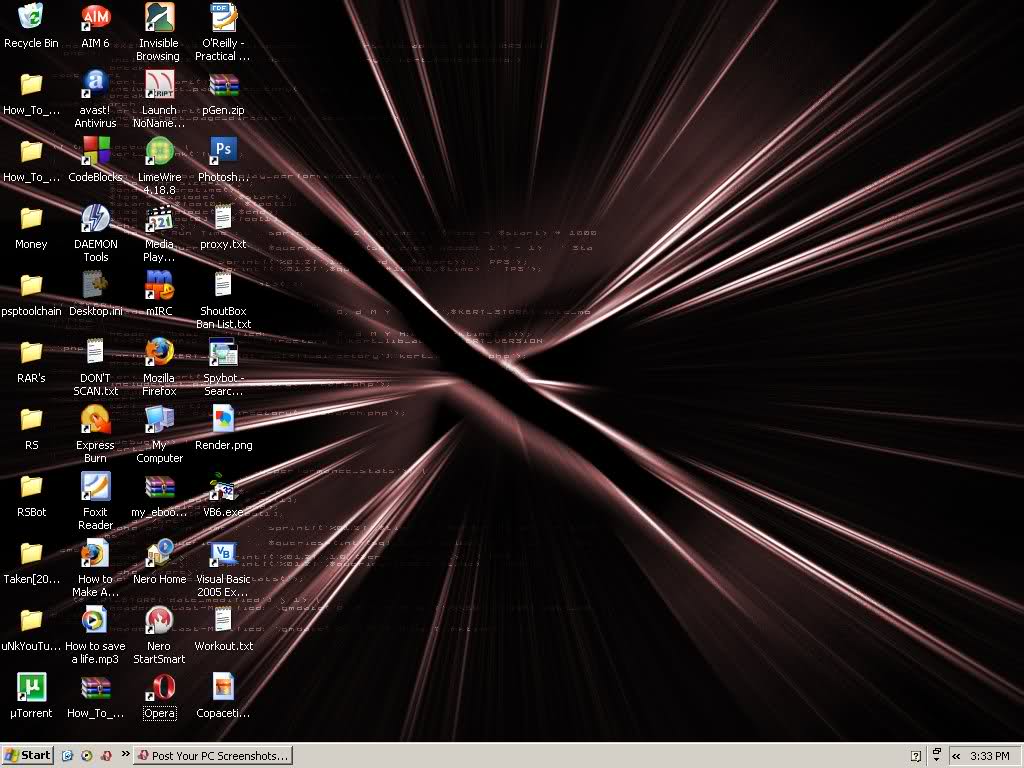
Task: Open the O'Reilly Practical PDF file
Action: pos(223,18)
